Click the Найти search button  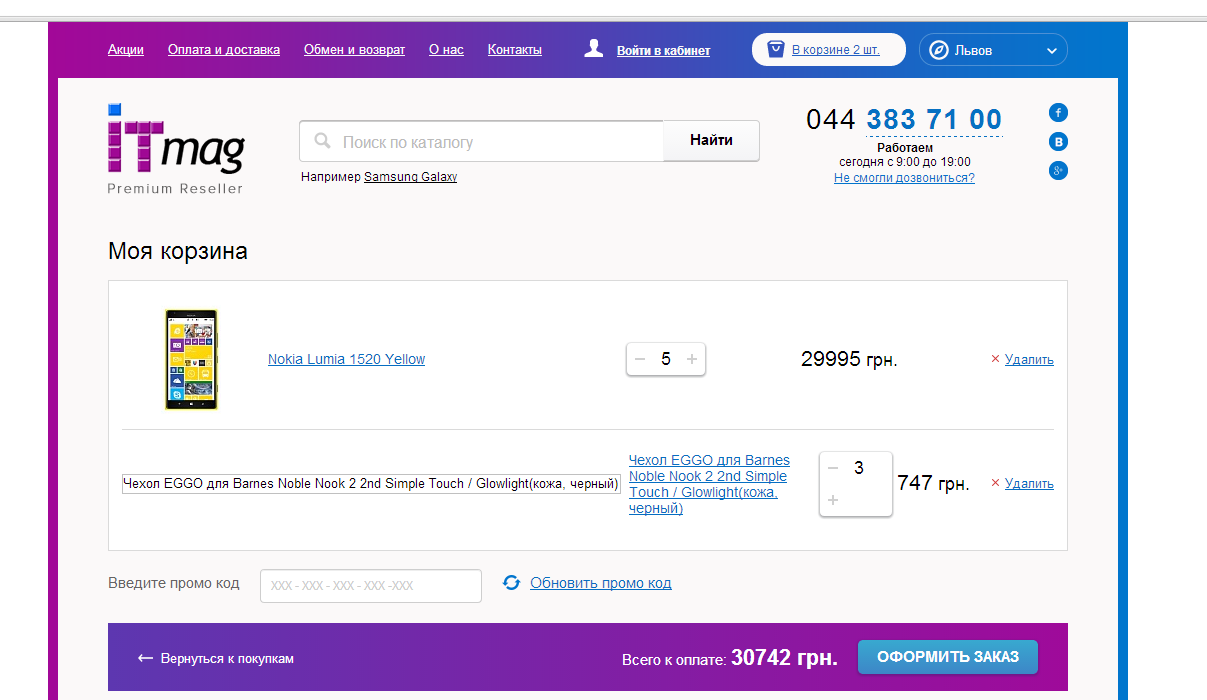[711, 140]
